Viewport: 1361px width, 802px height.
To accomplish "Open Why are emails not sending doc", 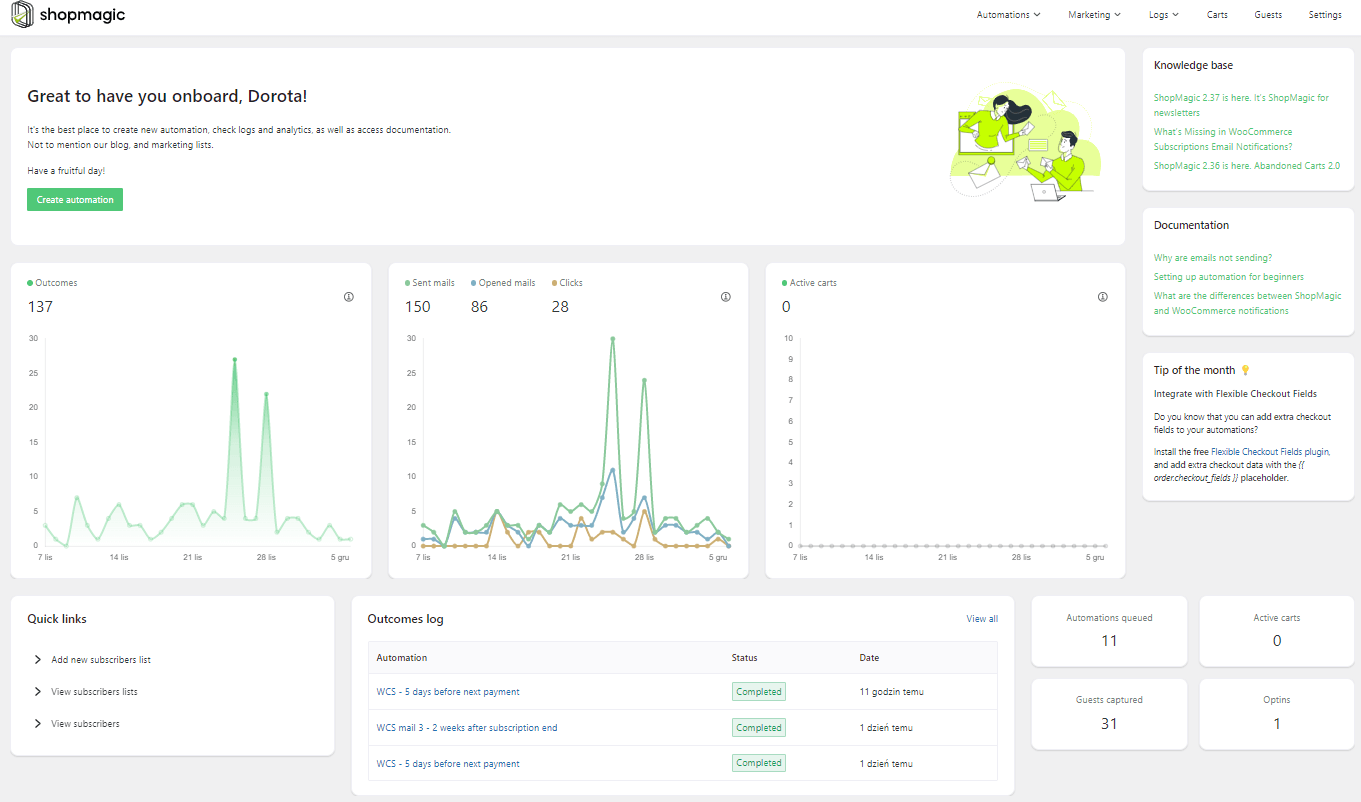I will [1212, 258].
